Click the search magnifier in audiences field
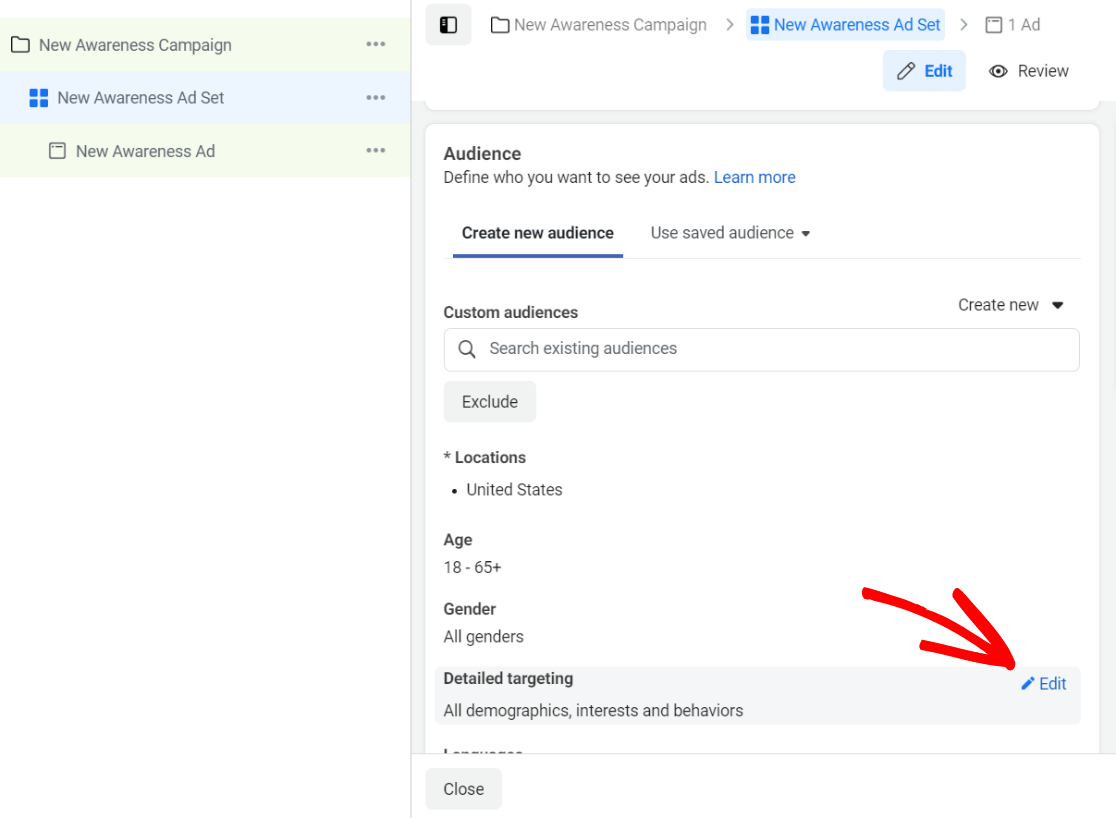The width and height of the screenshot is (1116, 818). tap(467, 349)
